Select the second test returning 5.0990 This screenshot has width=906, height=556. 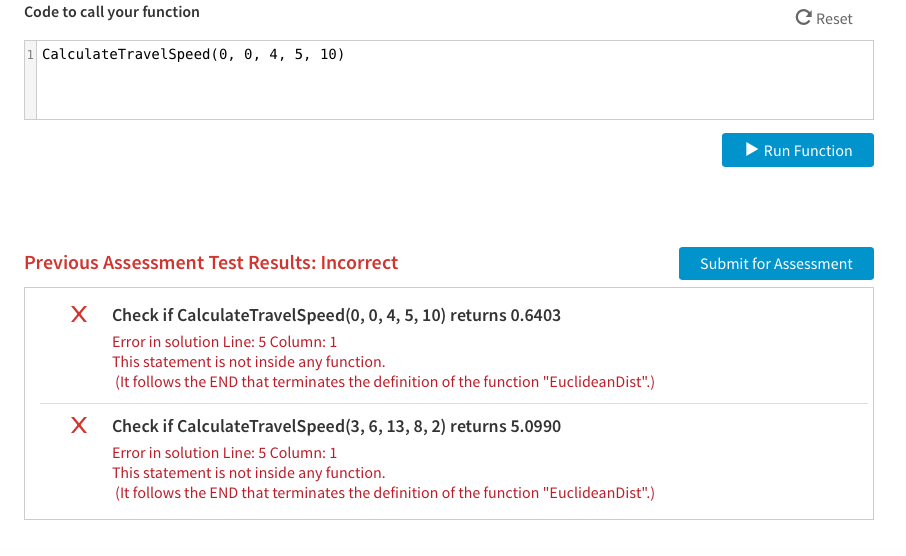(x=336, y=427)
